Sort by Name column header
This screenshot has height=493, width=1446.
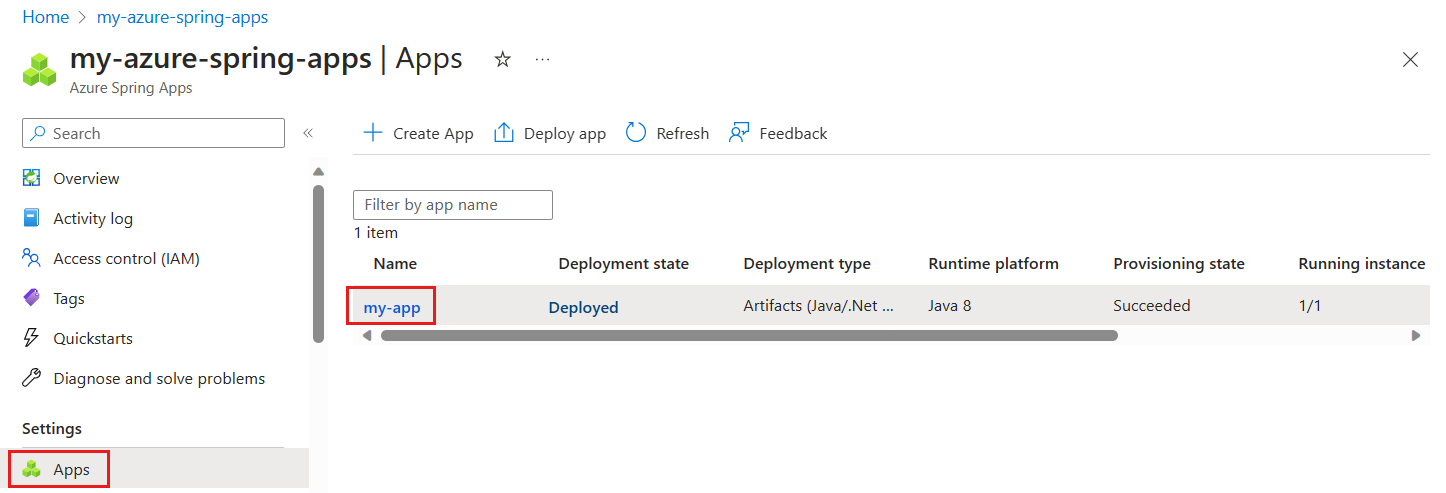point(395,264)
